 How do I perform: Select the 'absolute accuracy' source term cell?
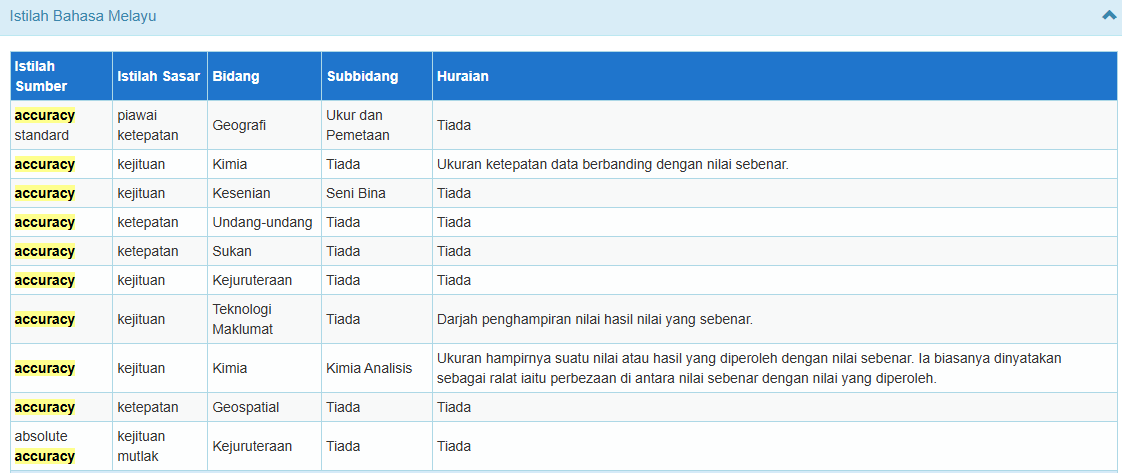tap(62, 446)
